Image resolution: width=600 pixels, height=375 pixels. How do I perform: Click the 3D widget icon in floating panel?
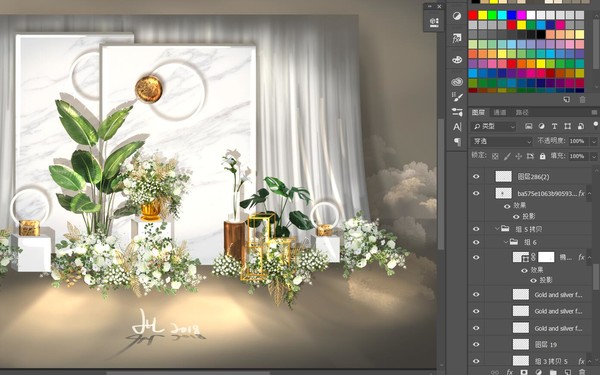click(434, 22)
